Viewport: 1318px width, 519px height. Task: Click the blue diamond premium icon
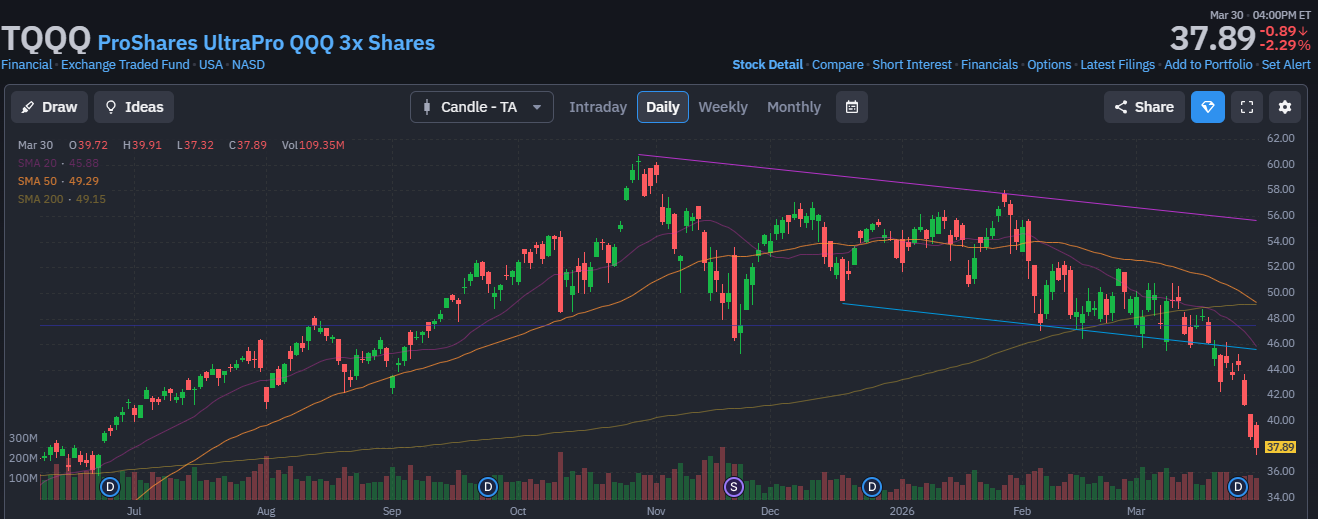click(1208, 107)
